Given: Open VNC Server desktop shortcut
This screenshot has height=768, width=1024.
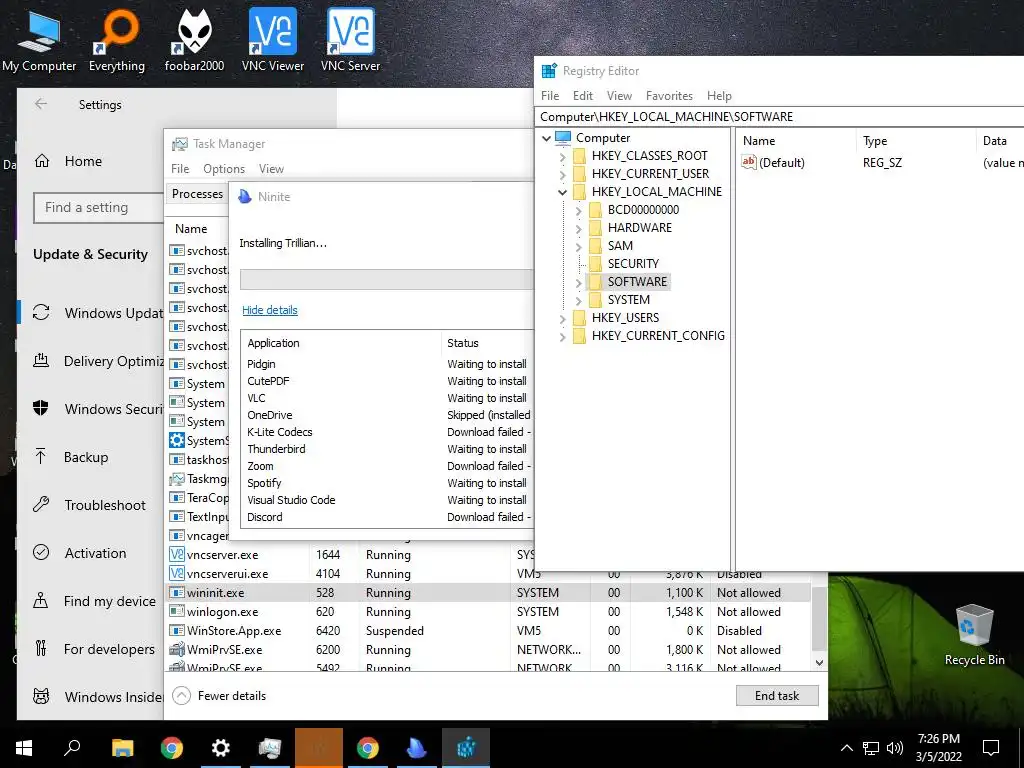Looking at the screenshot, I should coord(351,40).
